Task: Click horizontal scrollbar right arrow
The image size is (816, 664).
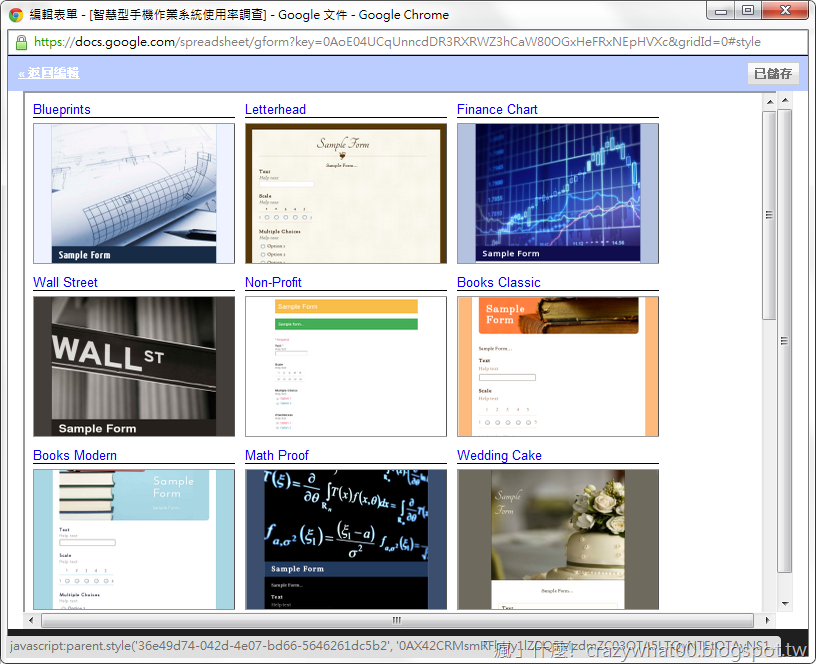Action: [767, 620]
